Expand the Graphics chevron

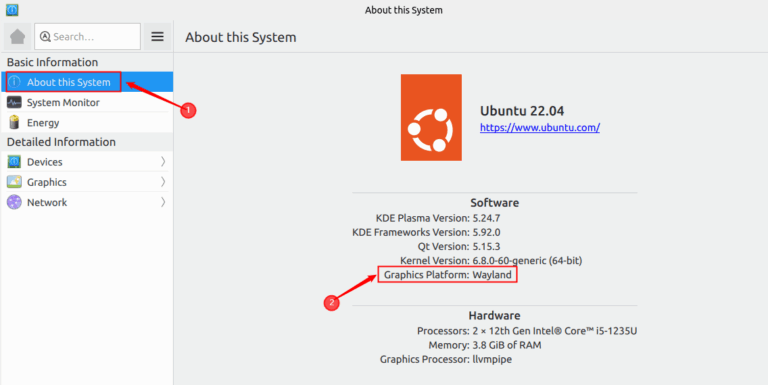(x=163, y=182)
